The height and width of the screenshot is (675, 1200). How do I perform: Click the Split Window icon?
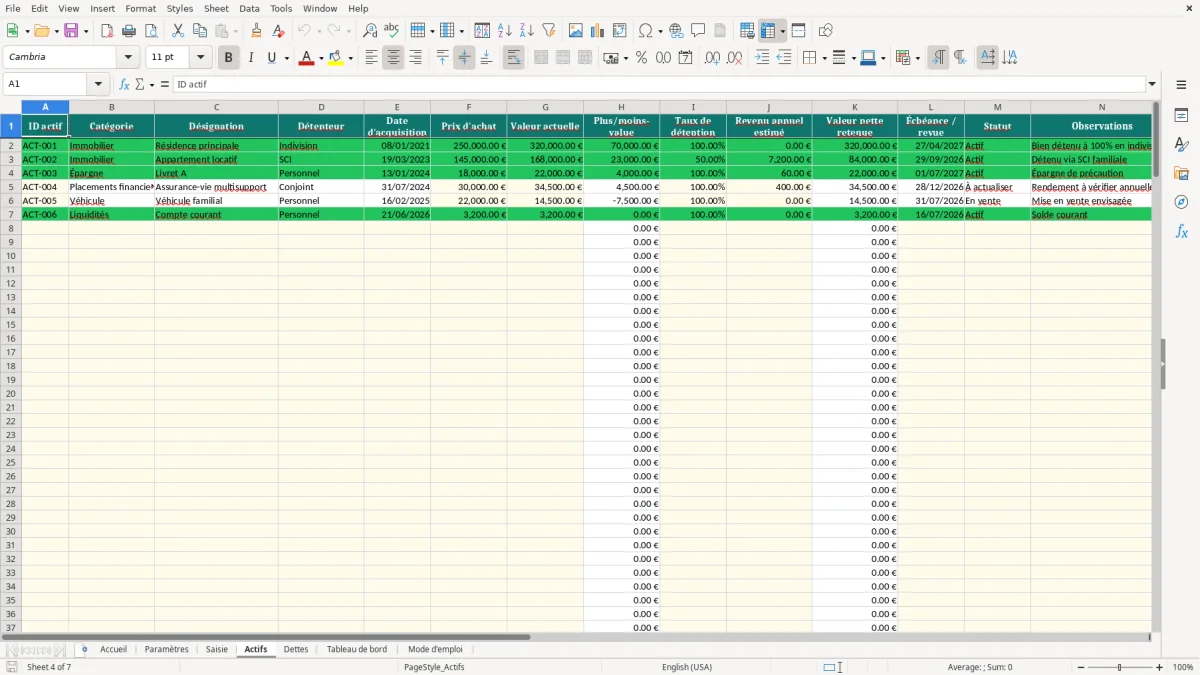coord(799,31)
